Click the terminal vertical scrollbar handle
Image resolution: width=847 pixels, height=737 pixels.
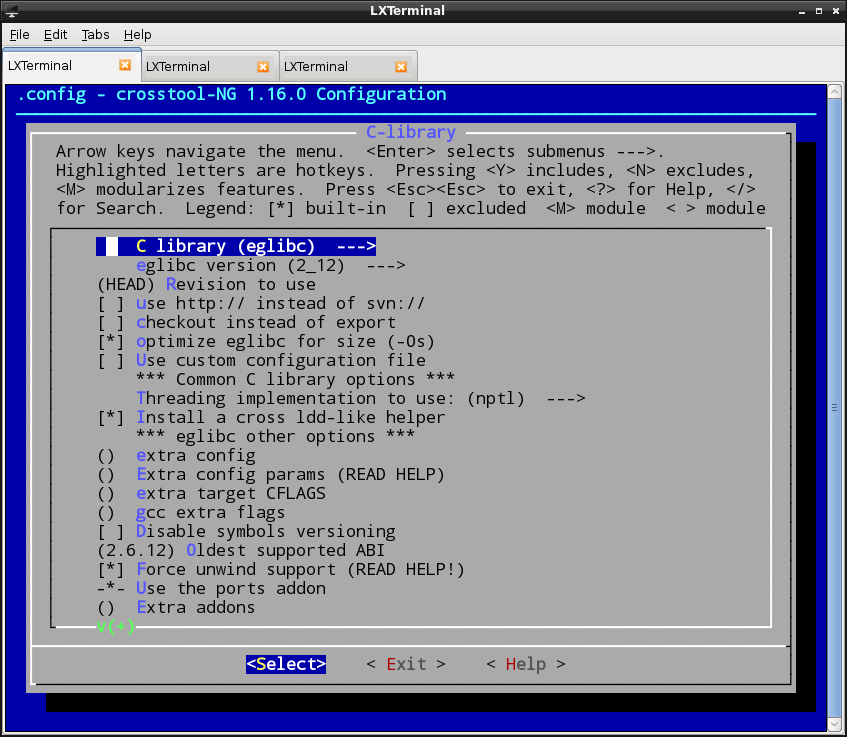pos(834,407)
